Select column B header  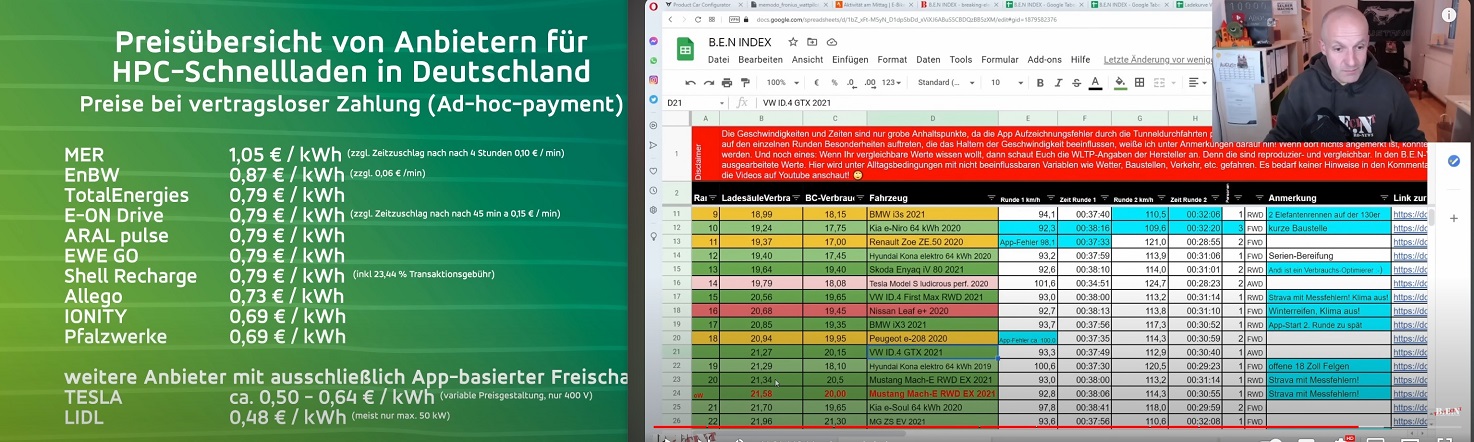coord(761,119)
